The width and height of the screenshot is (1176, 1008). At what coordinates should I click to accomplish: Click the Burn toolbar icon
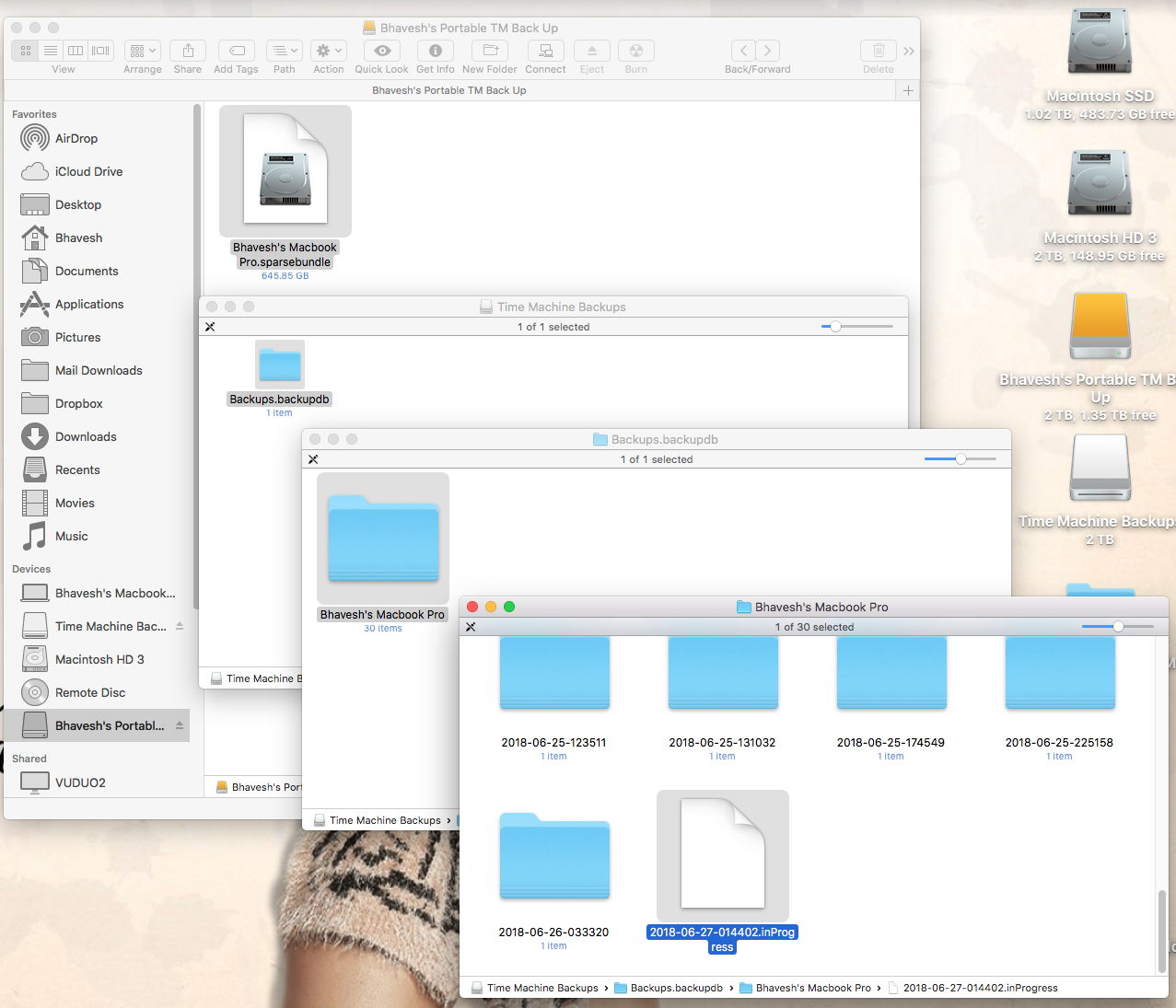point(636,51)
